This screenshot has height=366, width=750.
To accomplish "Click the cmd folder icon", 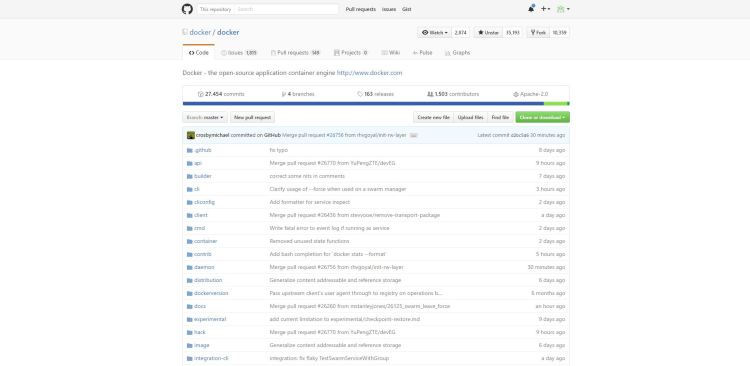I will tap(189, 228).
